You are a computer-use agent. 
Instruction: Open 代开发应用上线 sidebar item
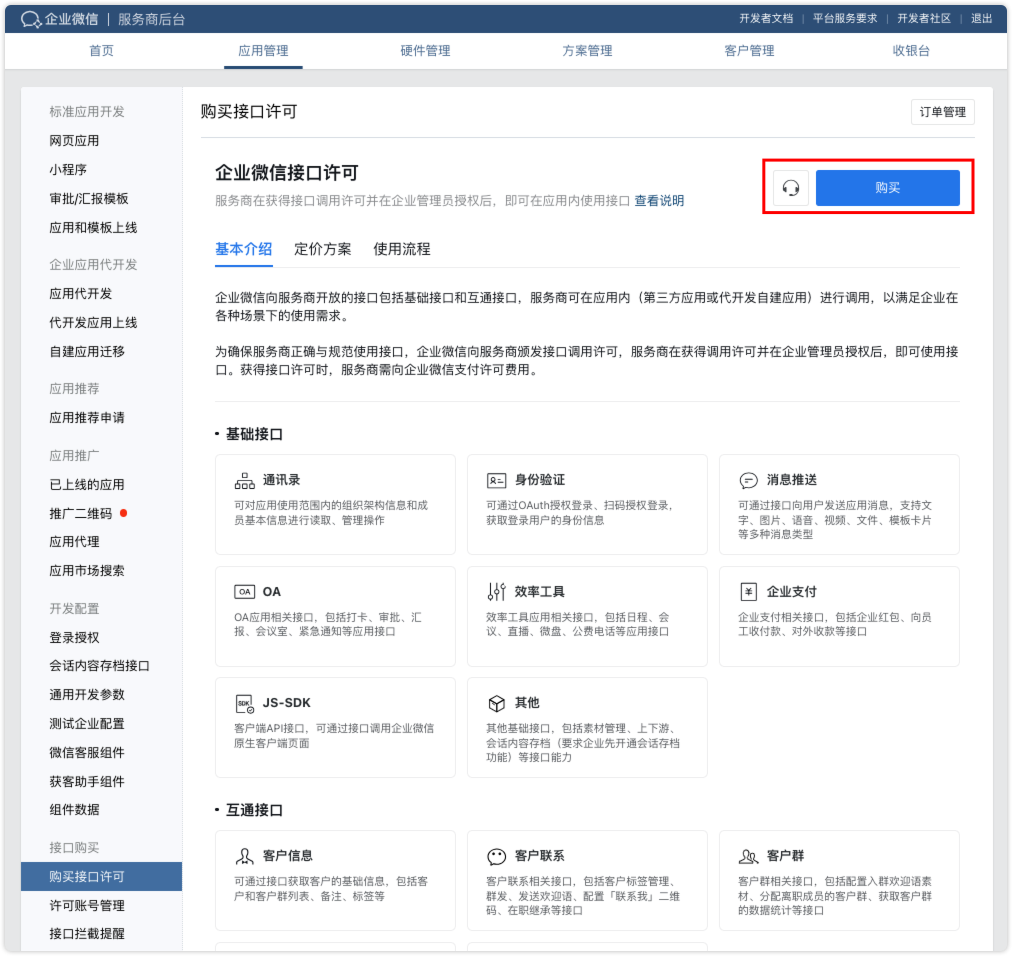coord(93,323)
